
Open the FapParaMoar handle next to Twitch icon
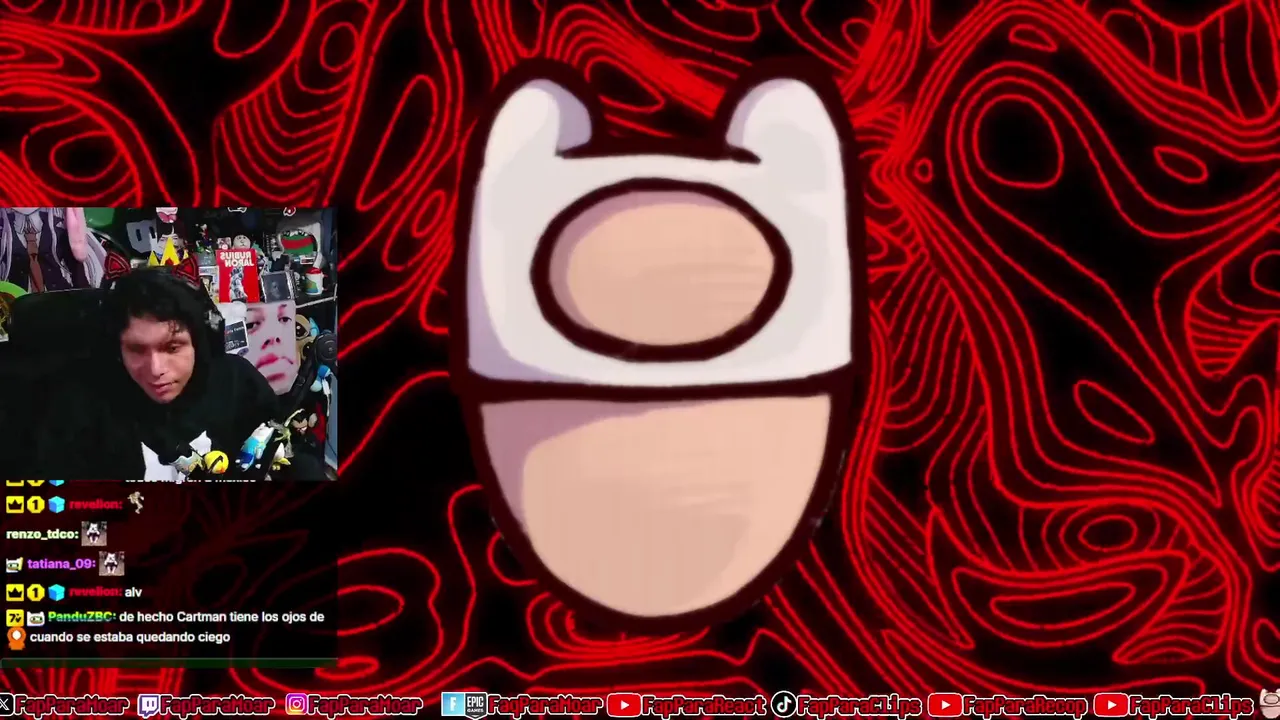[216, 705]
